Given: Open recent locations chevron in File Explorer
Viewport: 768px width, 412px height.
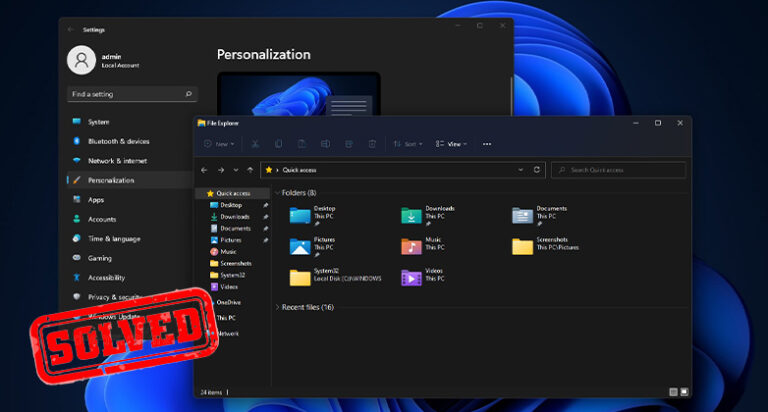Looking at the screenshot, I should point(236,170).
